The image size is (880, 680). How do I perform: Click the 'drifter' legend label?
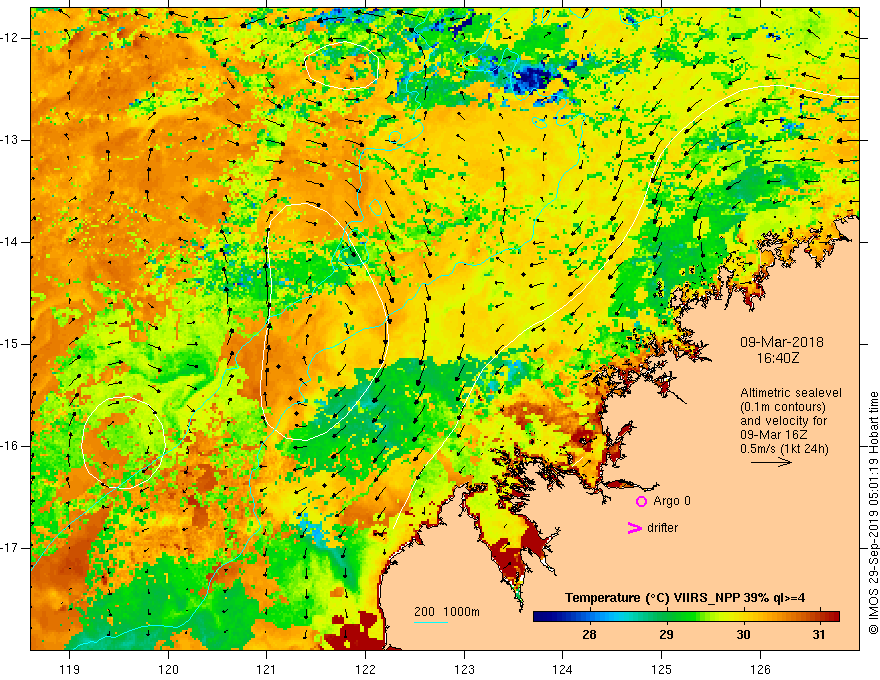(x=662, y=528)
